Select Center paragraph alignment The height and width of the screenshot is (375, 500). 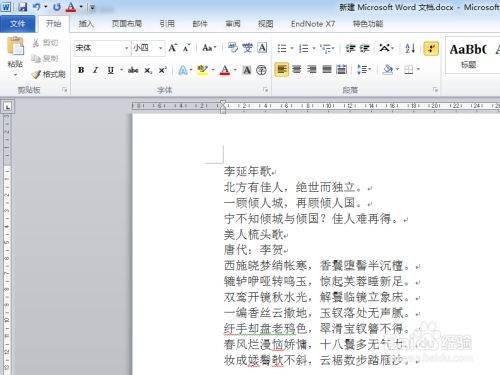[x=297, y=69]
